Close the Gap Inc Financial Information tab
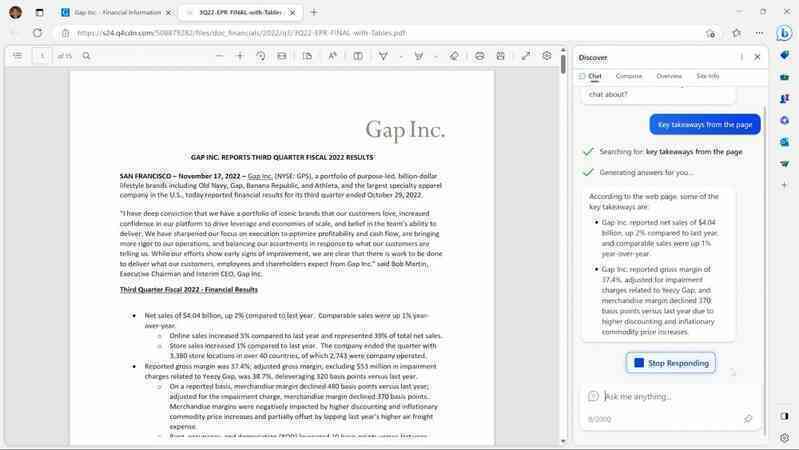Screen dimensions: 799x450 [x=169, y=12]
